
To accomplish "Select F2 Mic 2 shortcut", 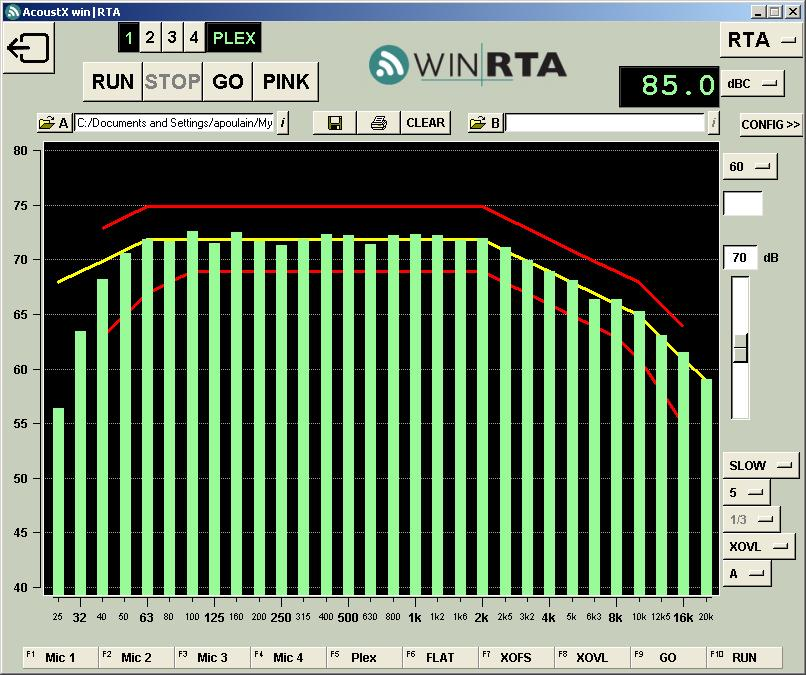I will (x=136, y=657).
